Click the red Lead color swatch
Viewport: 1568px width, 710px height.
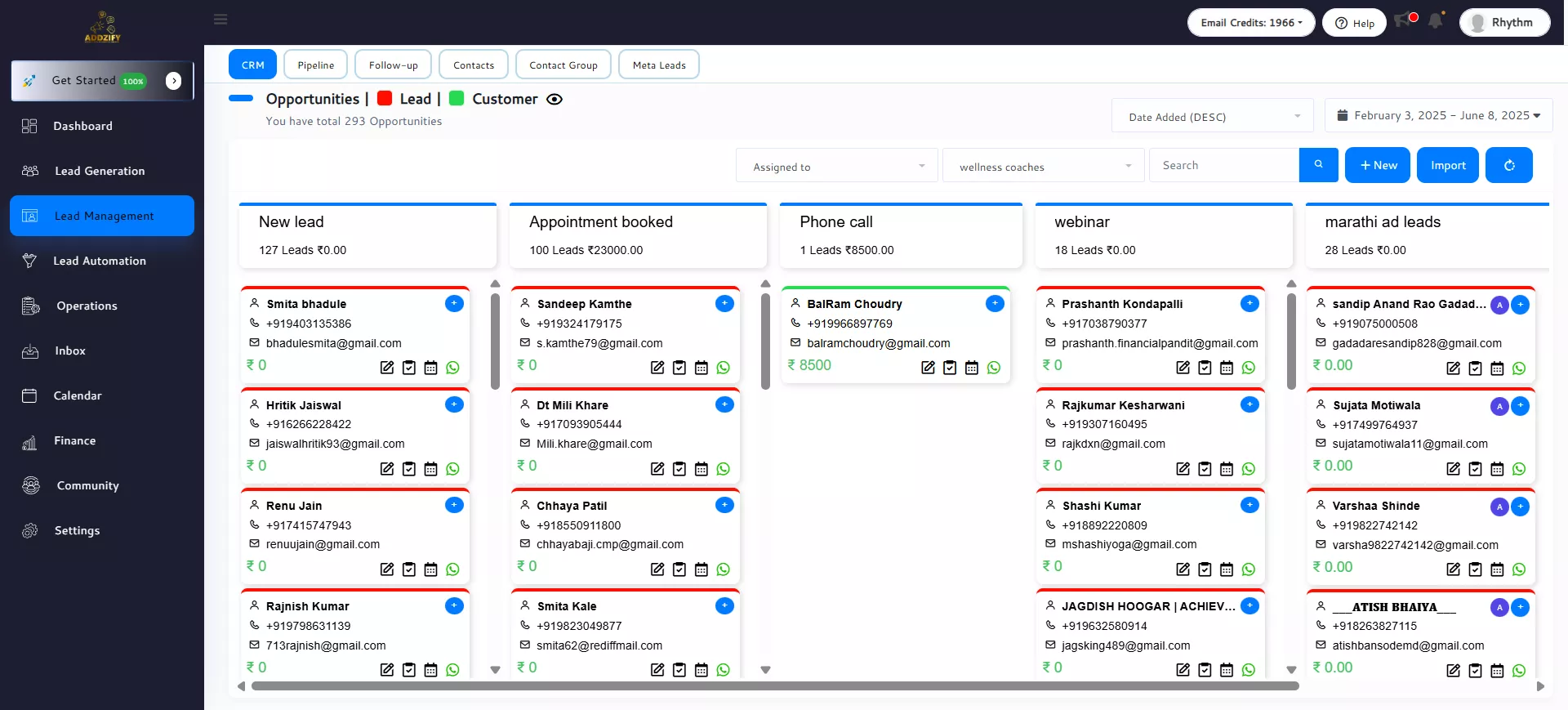pos(385,99)
